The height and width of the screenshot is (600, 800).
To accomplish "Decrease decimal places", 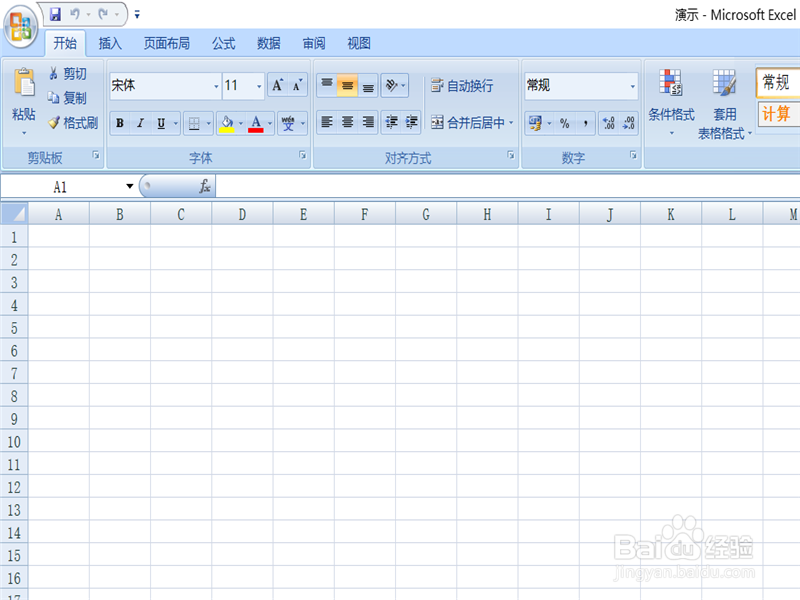I will coord(629,123).
